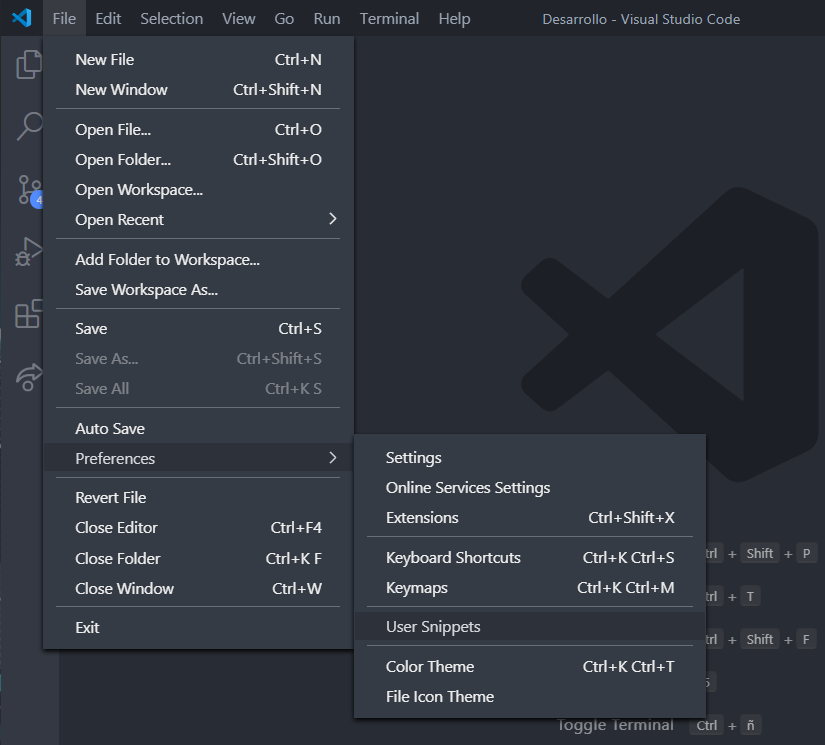Viewport: 825px width, 745px height.
Task: Choose New Window menu entry
Action: click(198, 89)
